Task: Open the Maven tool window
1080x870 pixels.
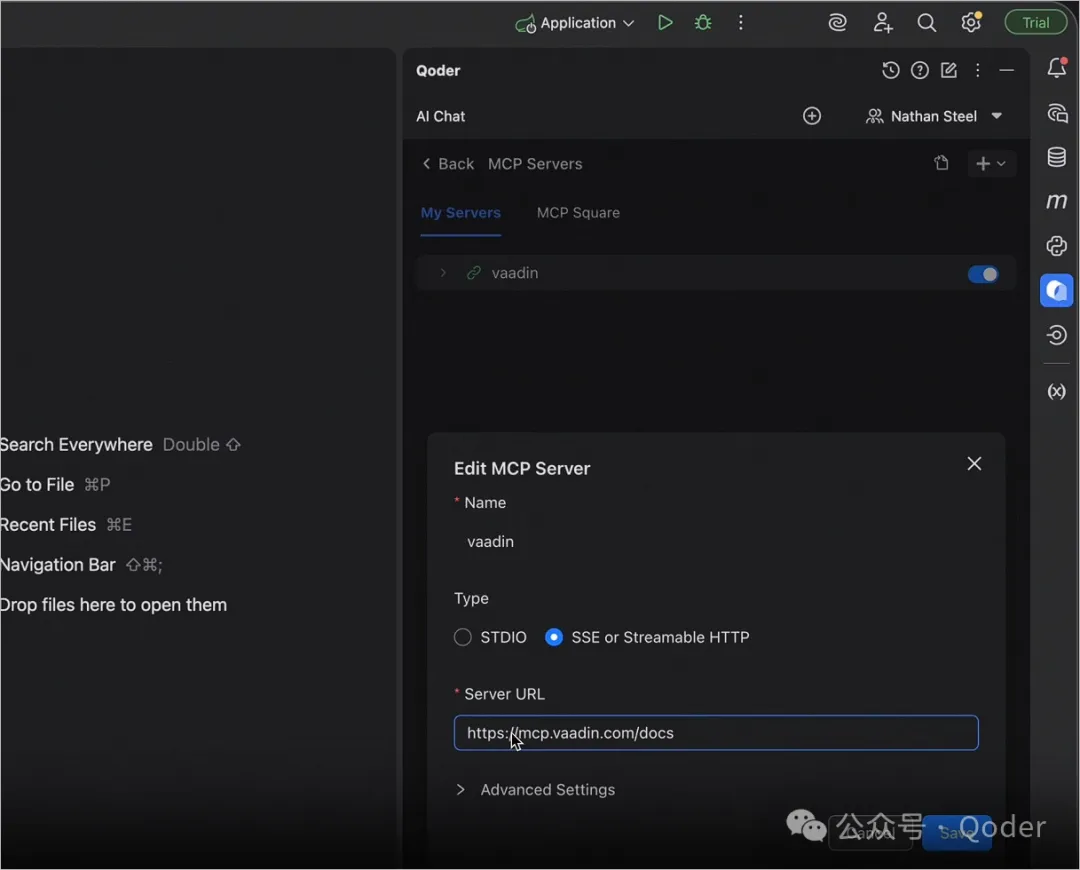Action: click(1057, 201)
